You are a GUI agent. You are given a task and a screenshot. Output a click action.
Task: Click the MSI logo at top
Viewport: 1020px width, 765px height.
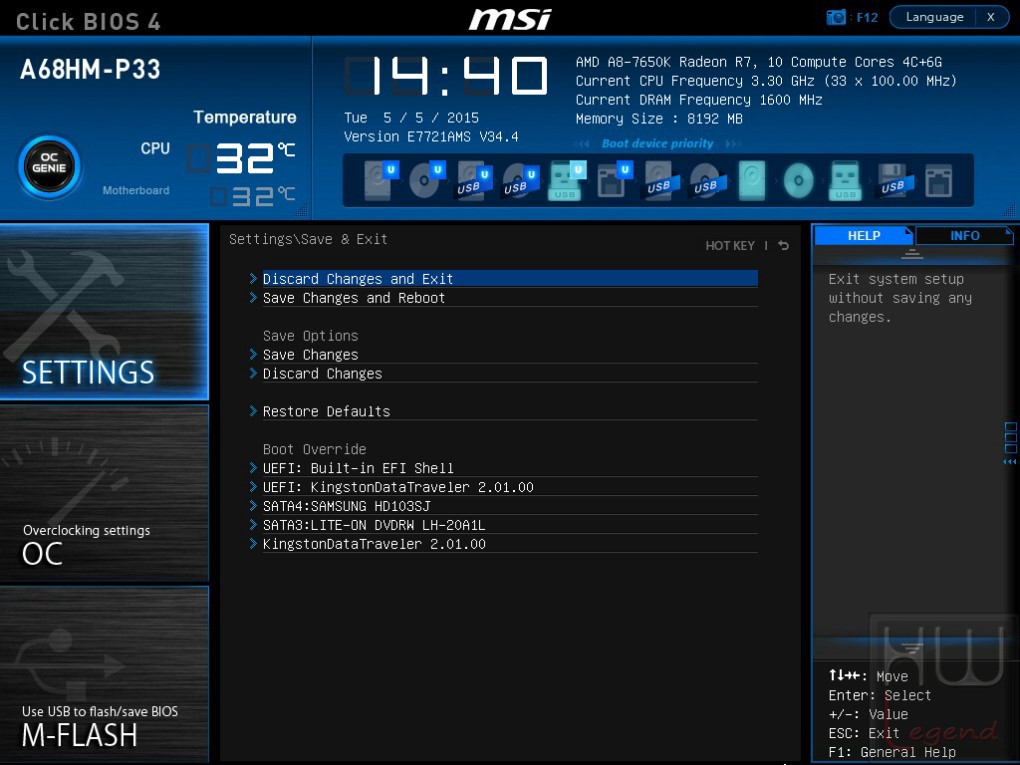coord(510,18)
